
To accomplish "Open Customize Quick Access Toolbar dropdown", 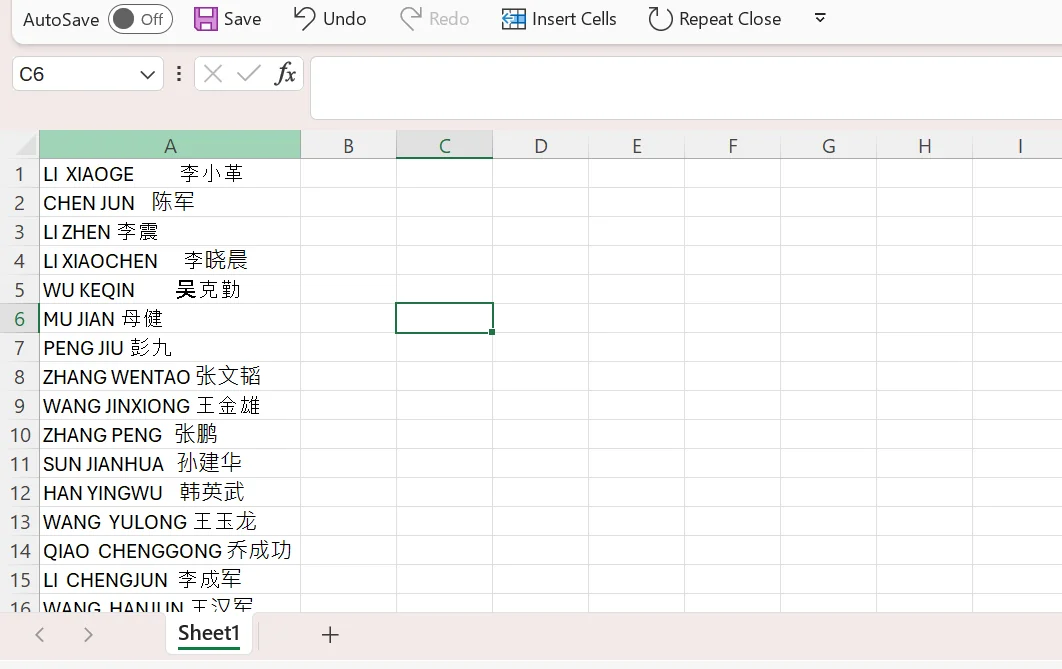I will (x=820, y=18).
